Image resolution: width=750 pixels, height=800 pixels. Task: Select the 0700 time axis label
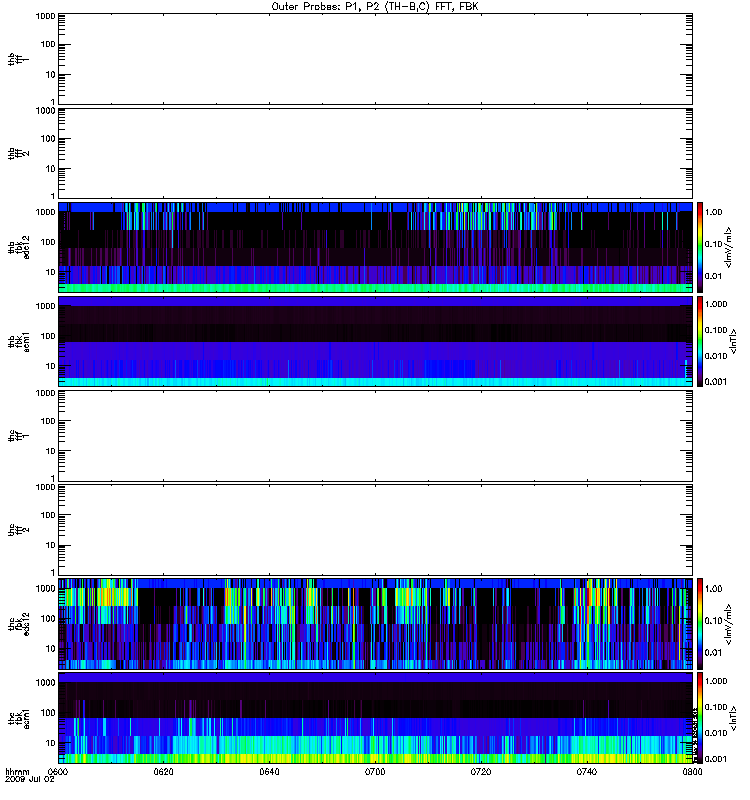(x=375, y=772)
